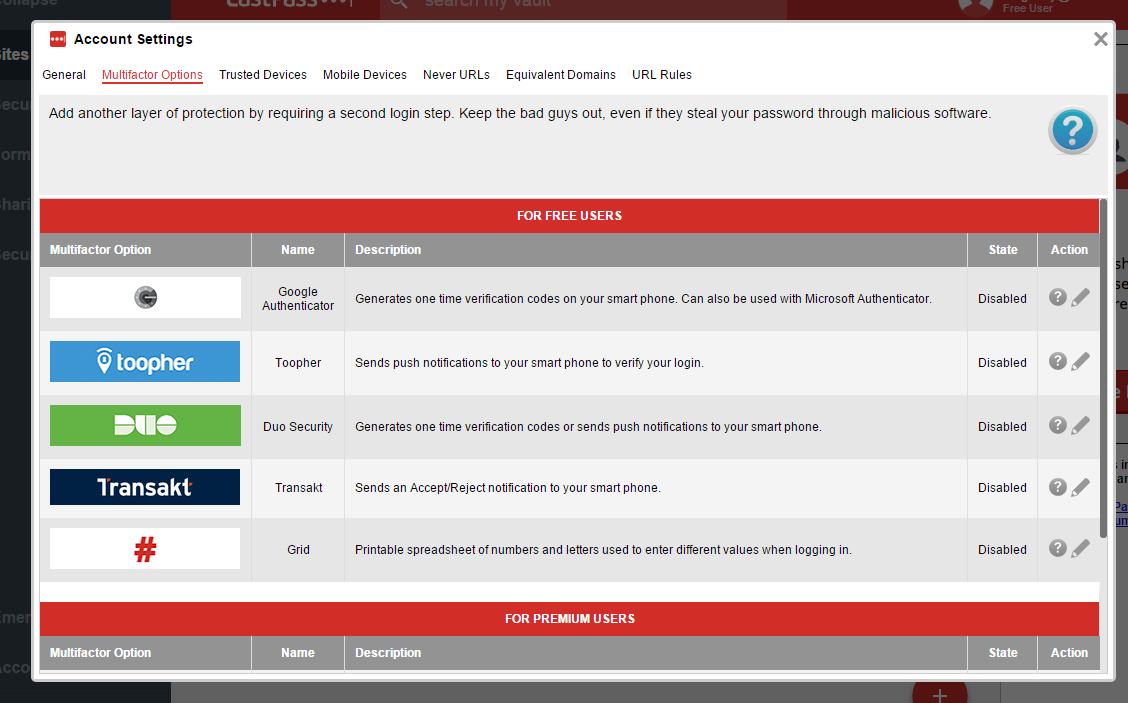
Task: Click the Toopher logo banner
Action: pyautogui.click(x=145, y=361)
